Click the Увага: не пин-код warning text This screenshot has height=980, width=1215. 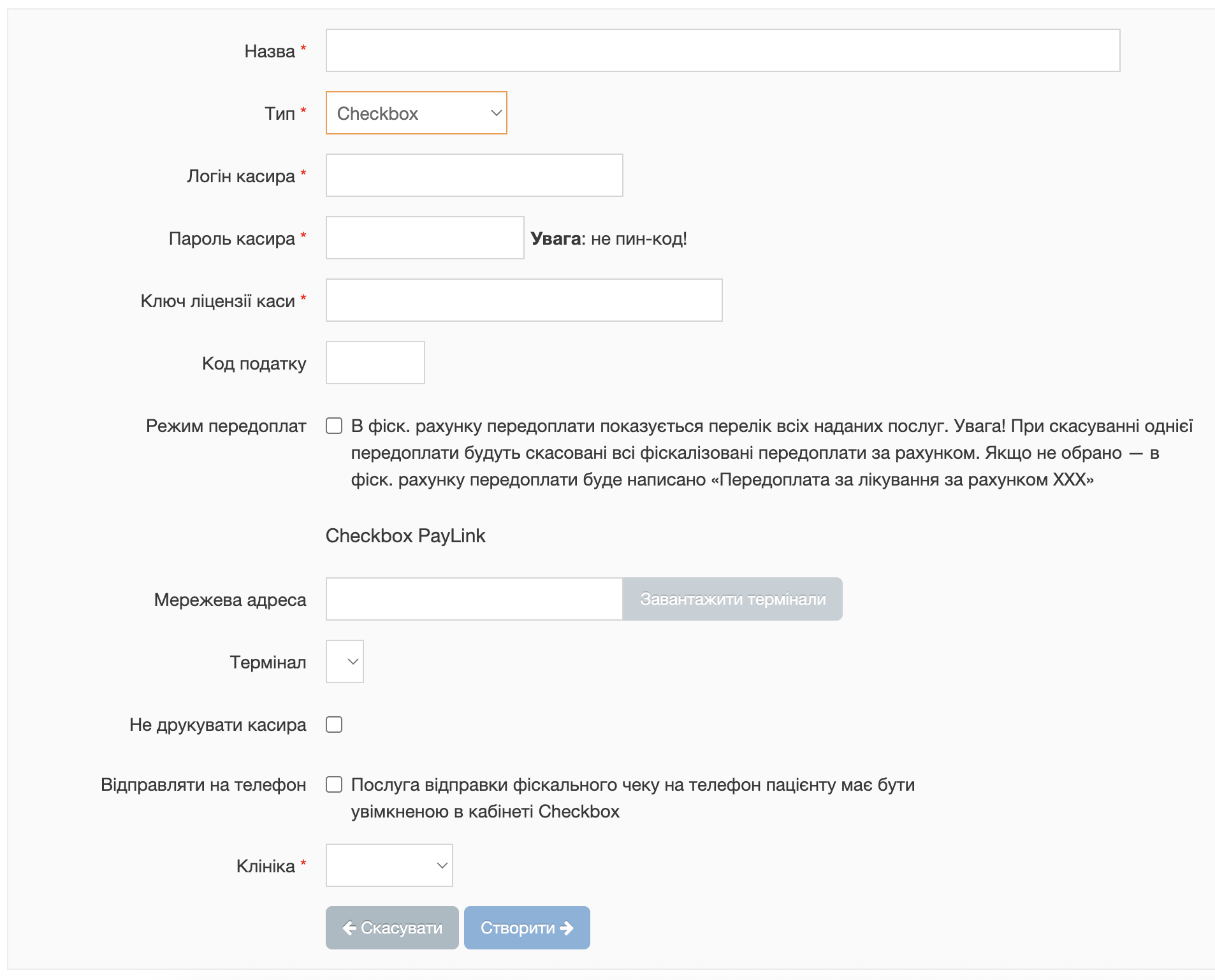click(x=609, y=238)
